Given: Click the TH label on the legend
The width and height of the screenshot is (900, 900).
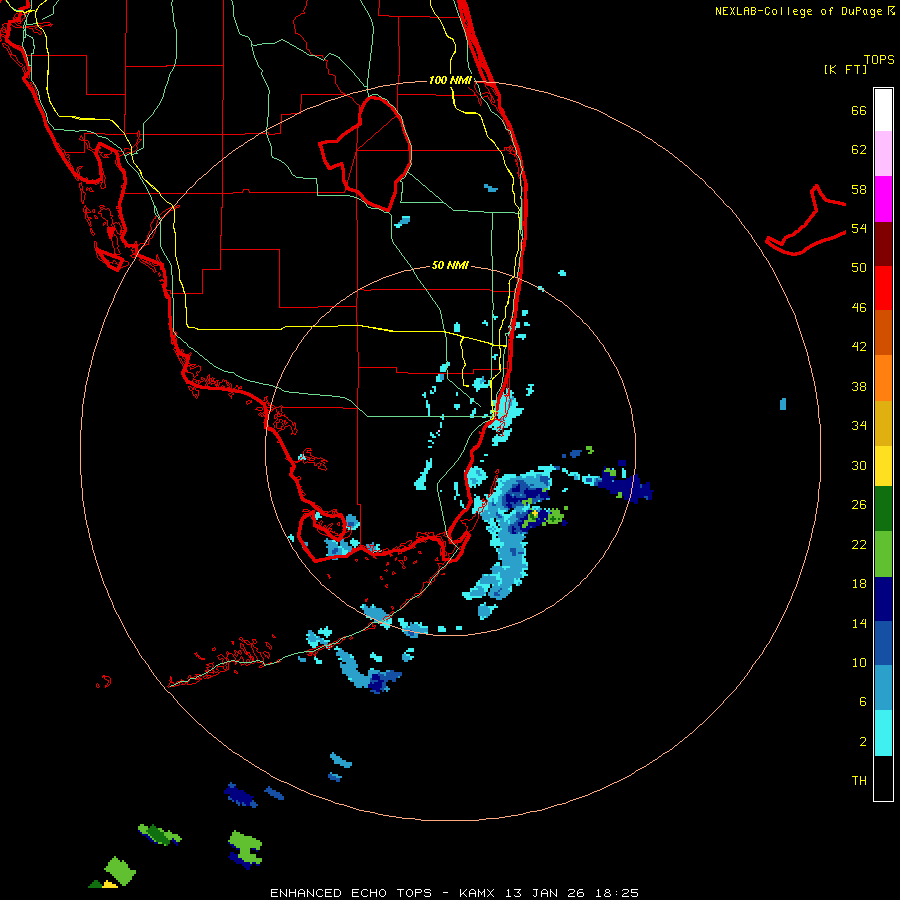Looking at the screenshot, I should tap(859, 781).
